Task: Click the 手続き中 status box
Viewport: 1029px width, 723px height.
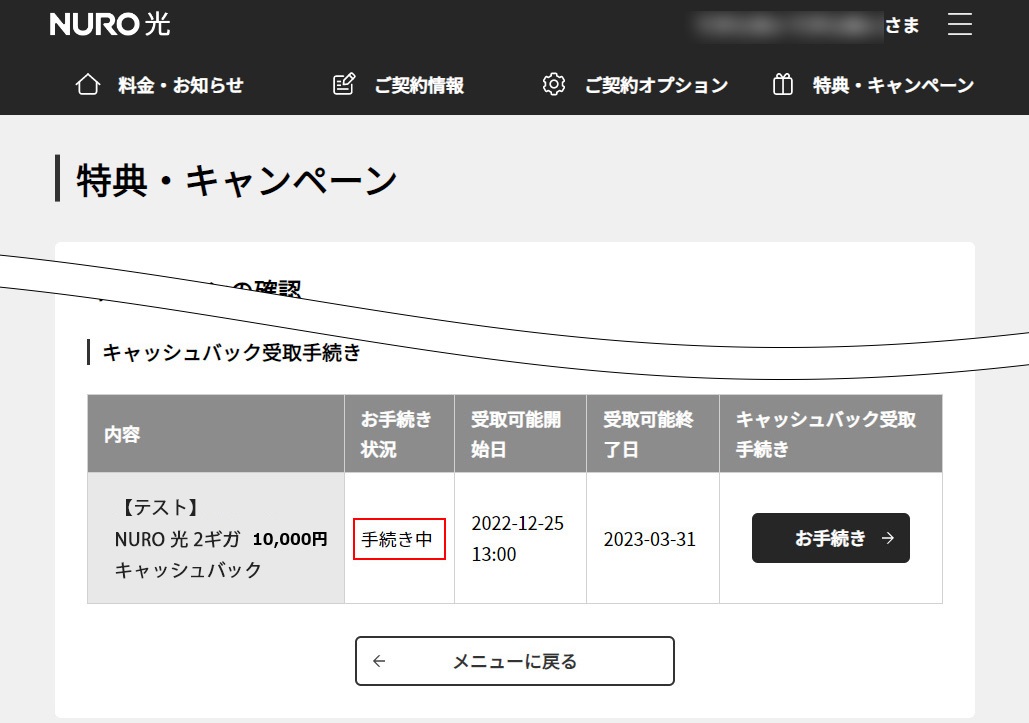Action: 399,538
